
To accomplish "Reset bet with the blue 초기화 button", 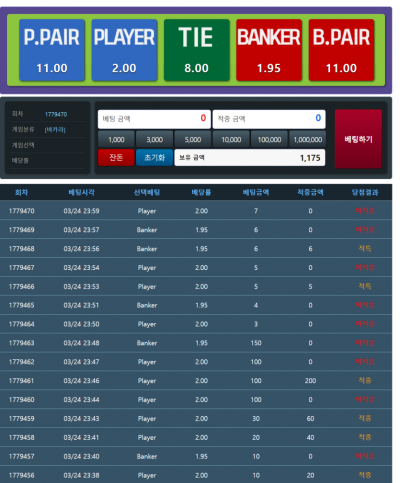I will (x=154, y=157).
